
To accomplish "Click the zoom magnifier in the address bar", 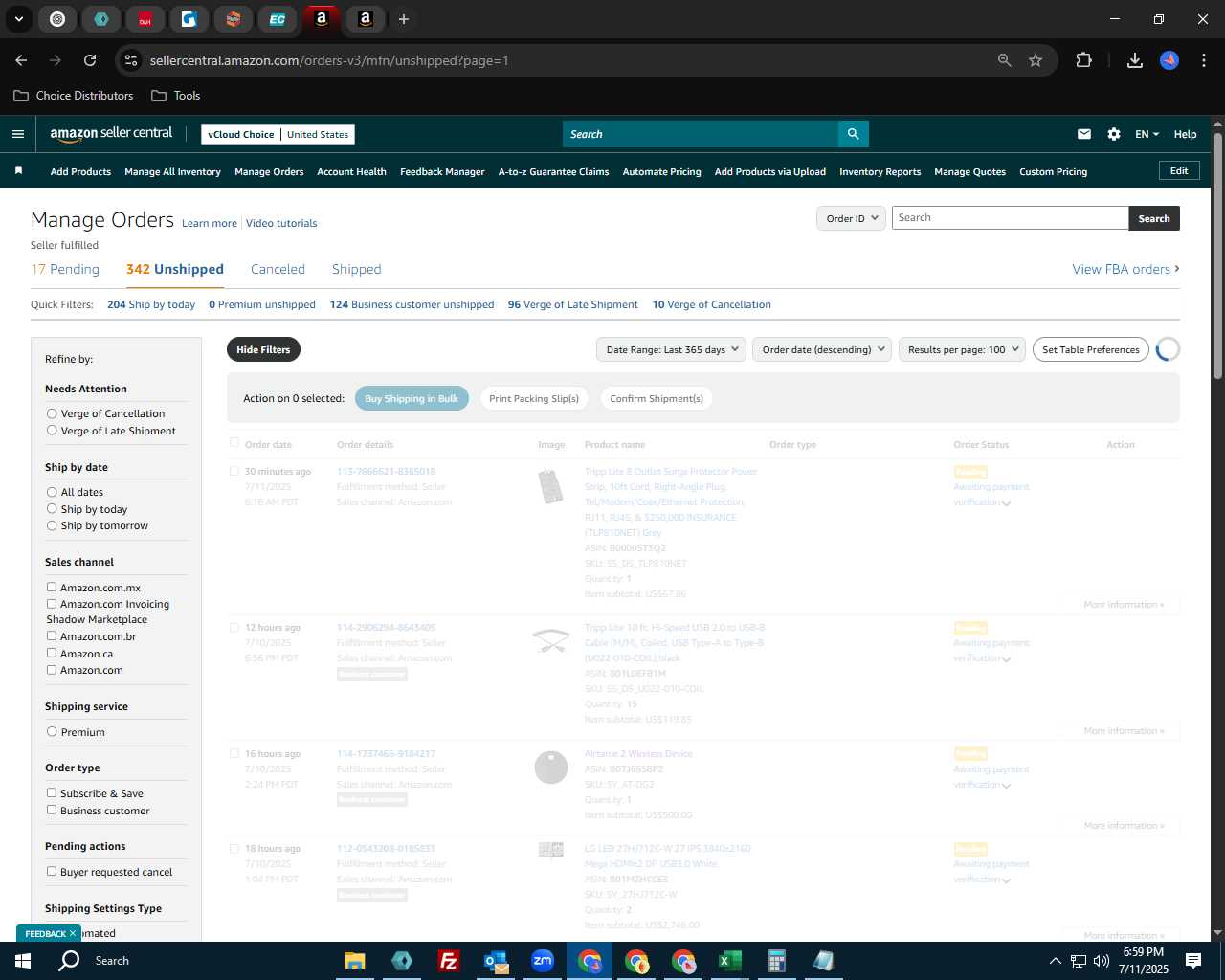I will (1004, 60).
